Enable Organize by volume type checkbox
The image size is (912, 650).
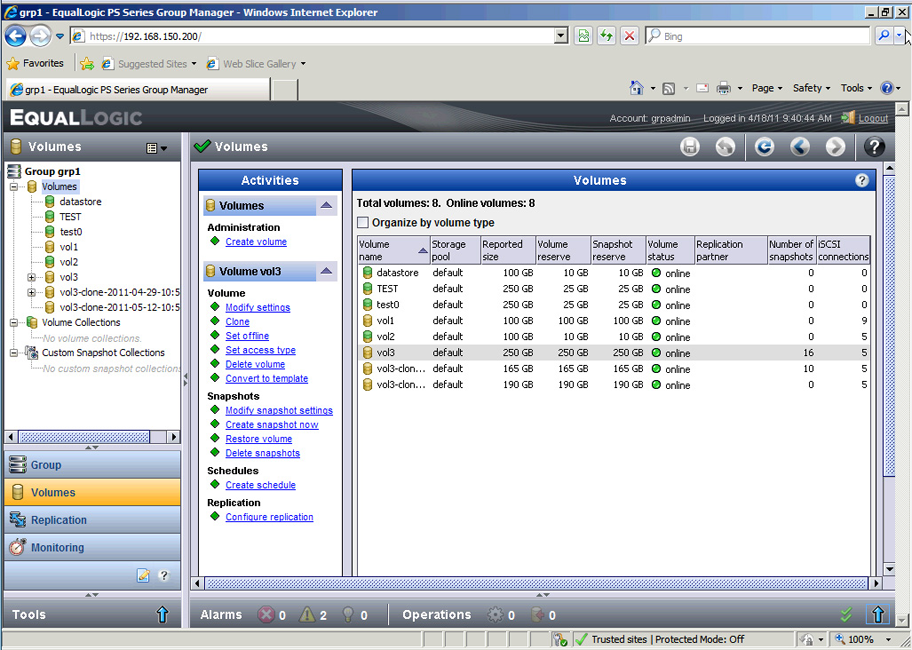click(363, 223)
